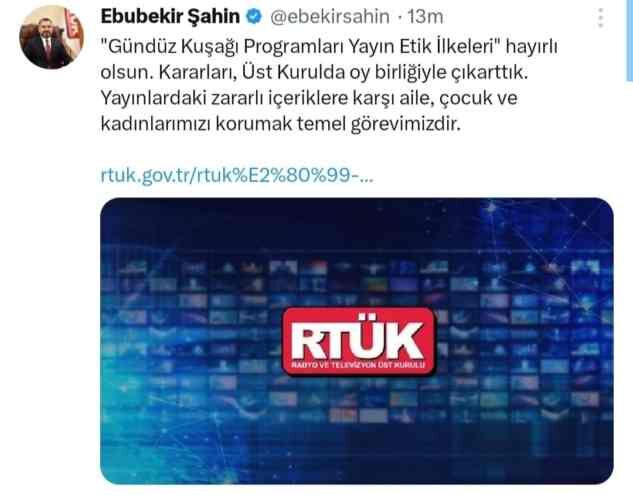The image size is (633, 495).
Task: Open the RTÜK link preview card
Action: pos(357,341)
